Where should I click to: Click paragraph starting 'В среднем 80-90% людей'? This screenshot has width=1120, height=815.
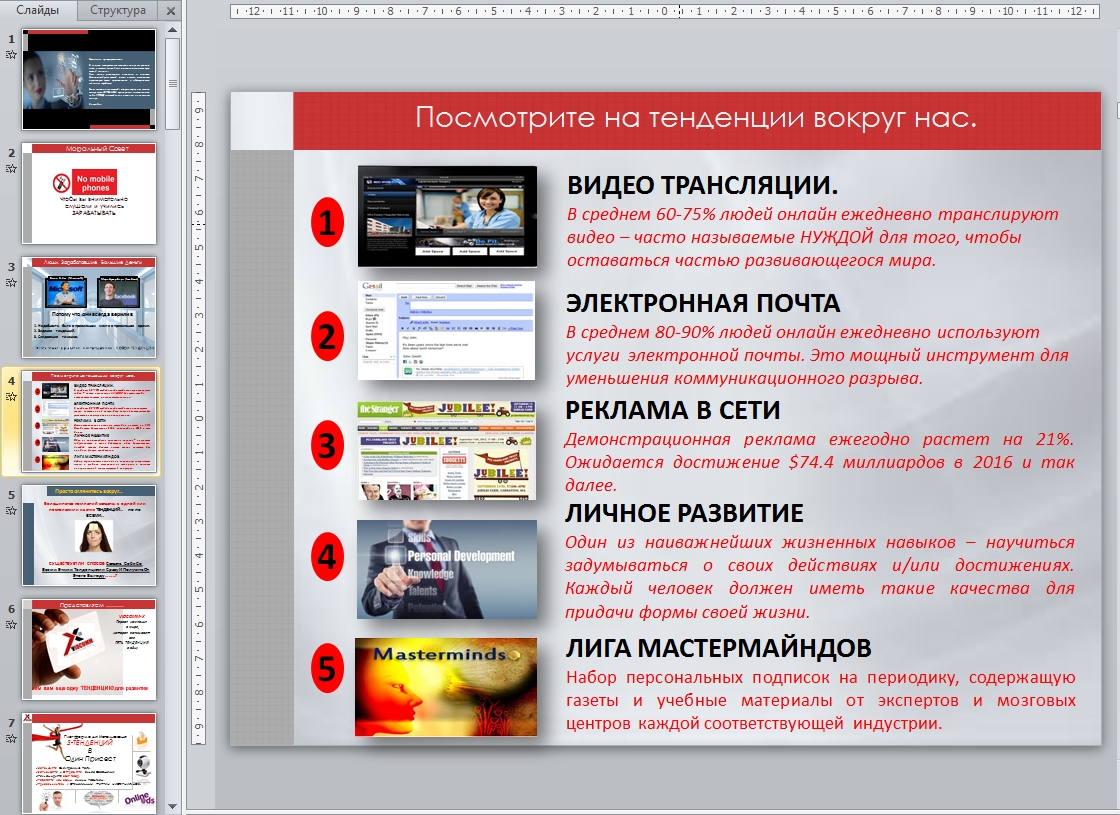(817, 355)
